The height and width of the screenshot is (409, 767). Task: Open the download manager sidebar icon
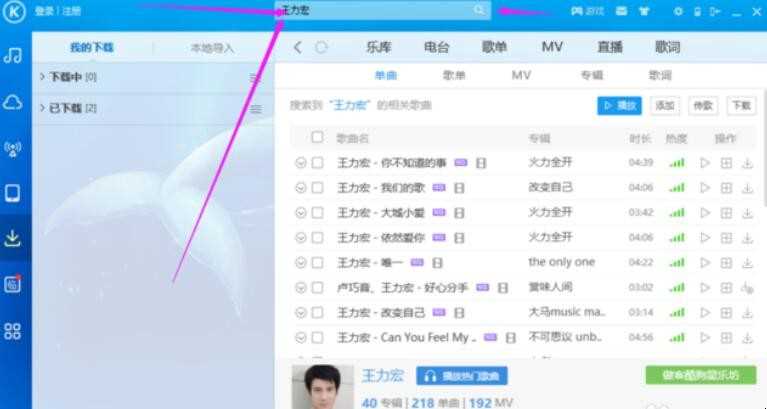[13, 238]
